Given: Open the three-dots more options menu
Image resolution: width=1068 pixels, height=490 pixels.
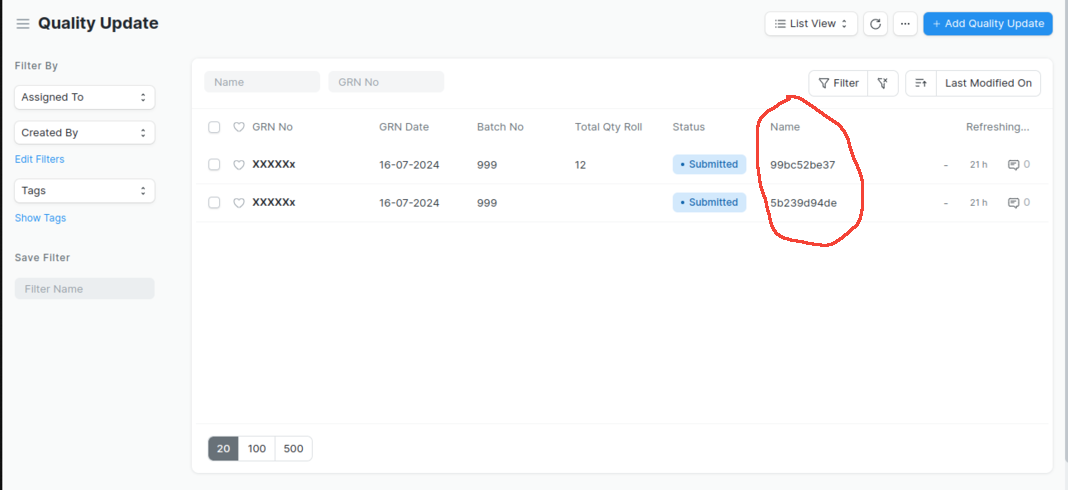Looking at the screenshot, I should click(905, 24).
